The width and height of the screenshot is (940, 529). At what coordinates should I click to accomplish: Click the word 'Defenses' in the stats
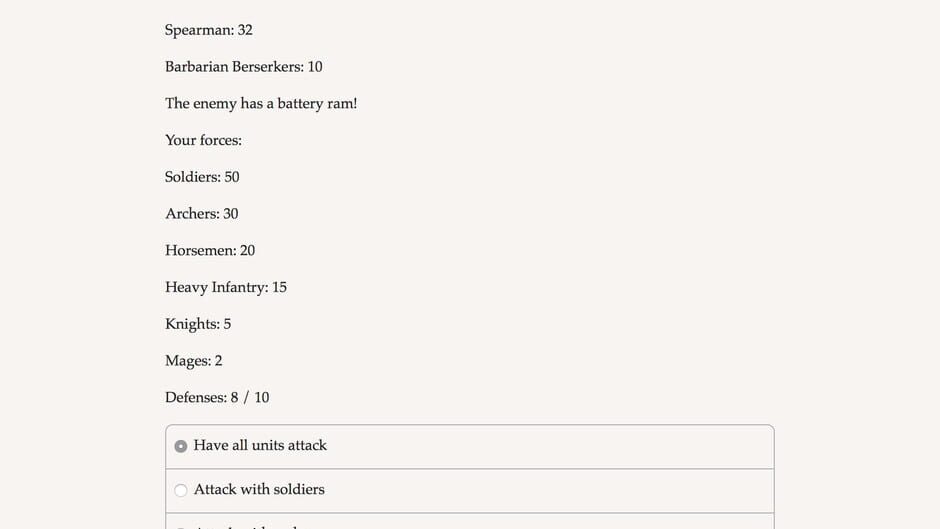(x=194, y=397)
